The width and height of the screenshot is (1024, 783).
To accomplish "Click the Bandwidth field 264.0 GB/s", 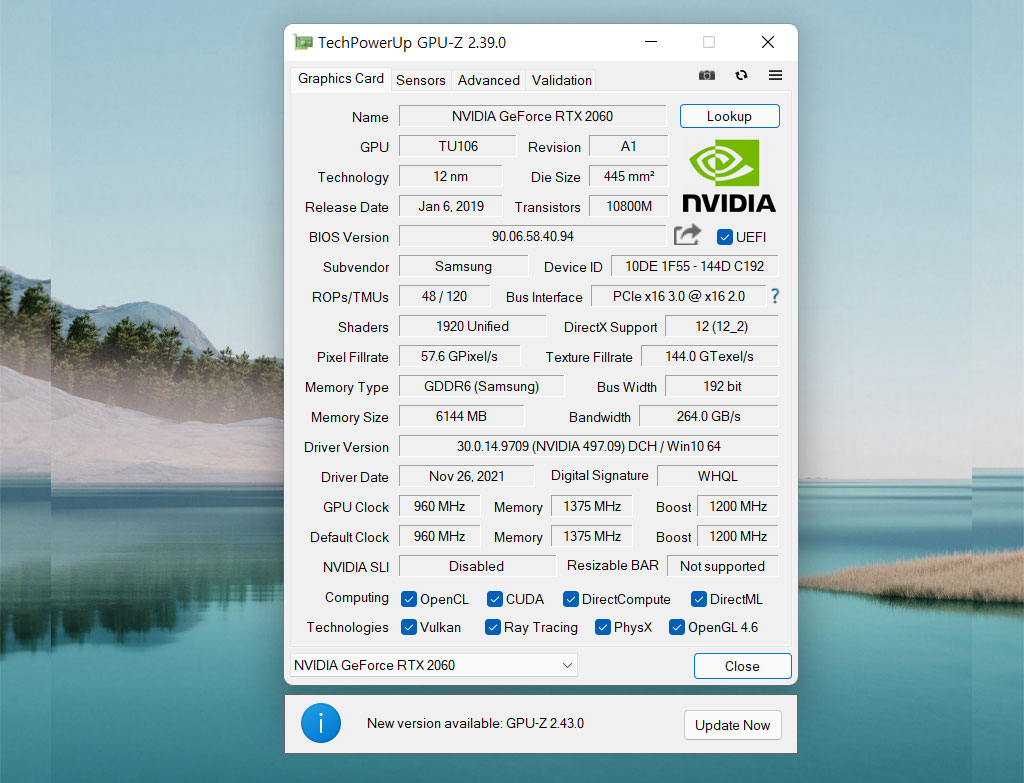I will point(709,416).
